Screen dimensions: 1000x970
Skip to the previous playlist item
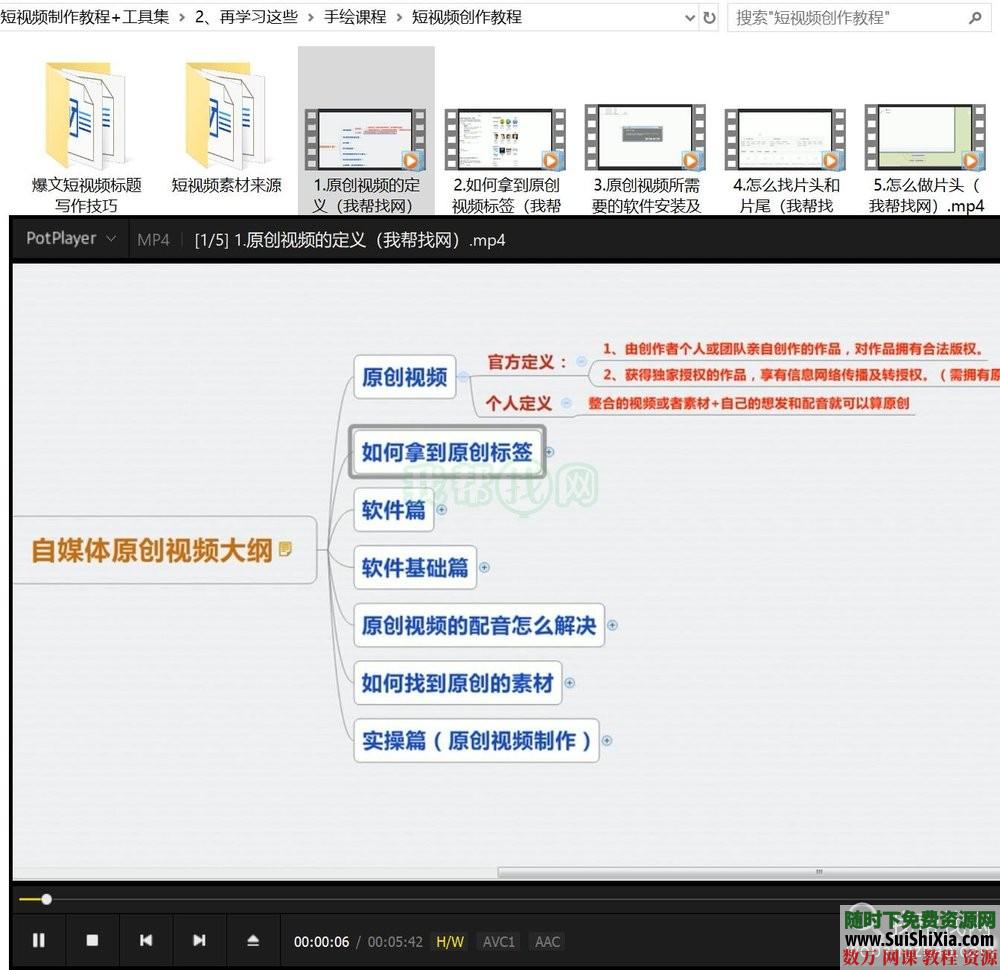click(146, 941)
